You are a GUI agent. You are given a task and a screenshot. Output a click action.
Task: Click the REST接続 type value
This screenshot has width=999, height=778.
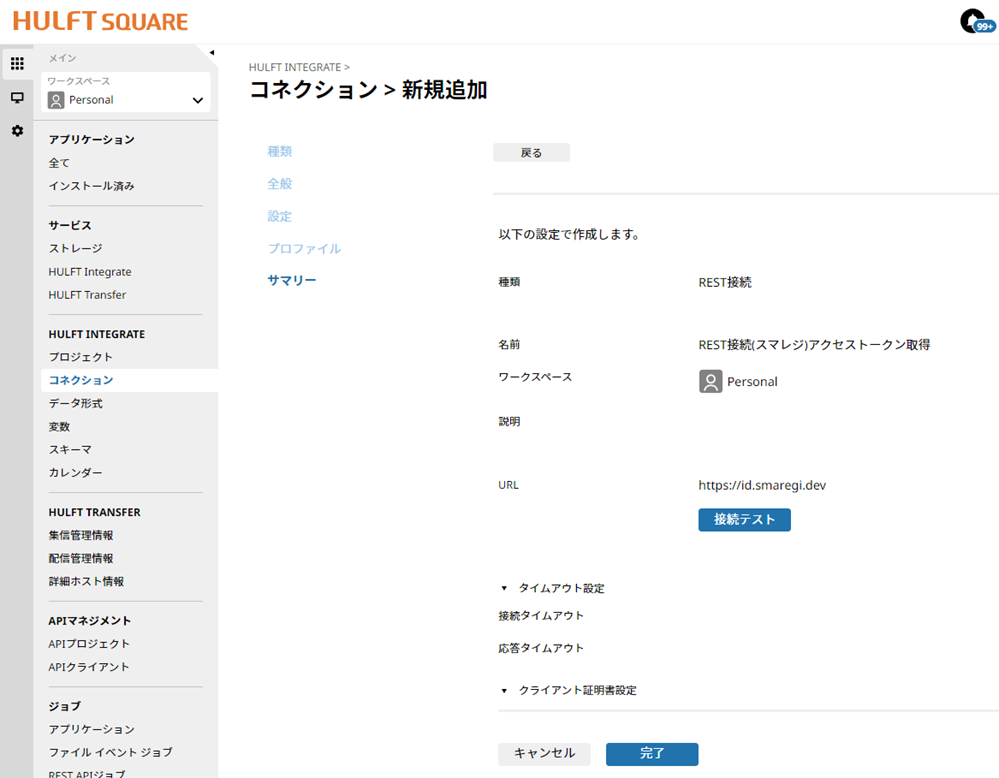tap(725, 282)
